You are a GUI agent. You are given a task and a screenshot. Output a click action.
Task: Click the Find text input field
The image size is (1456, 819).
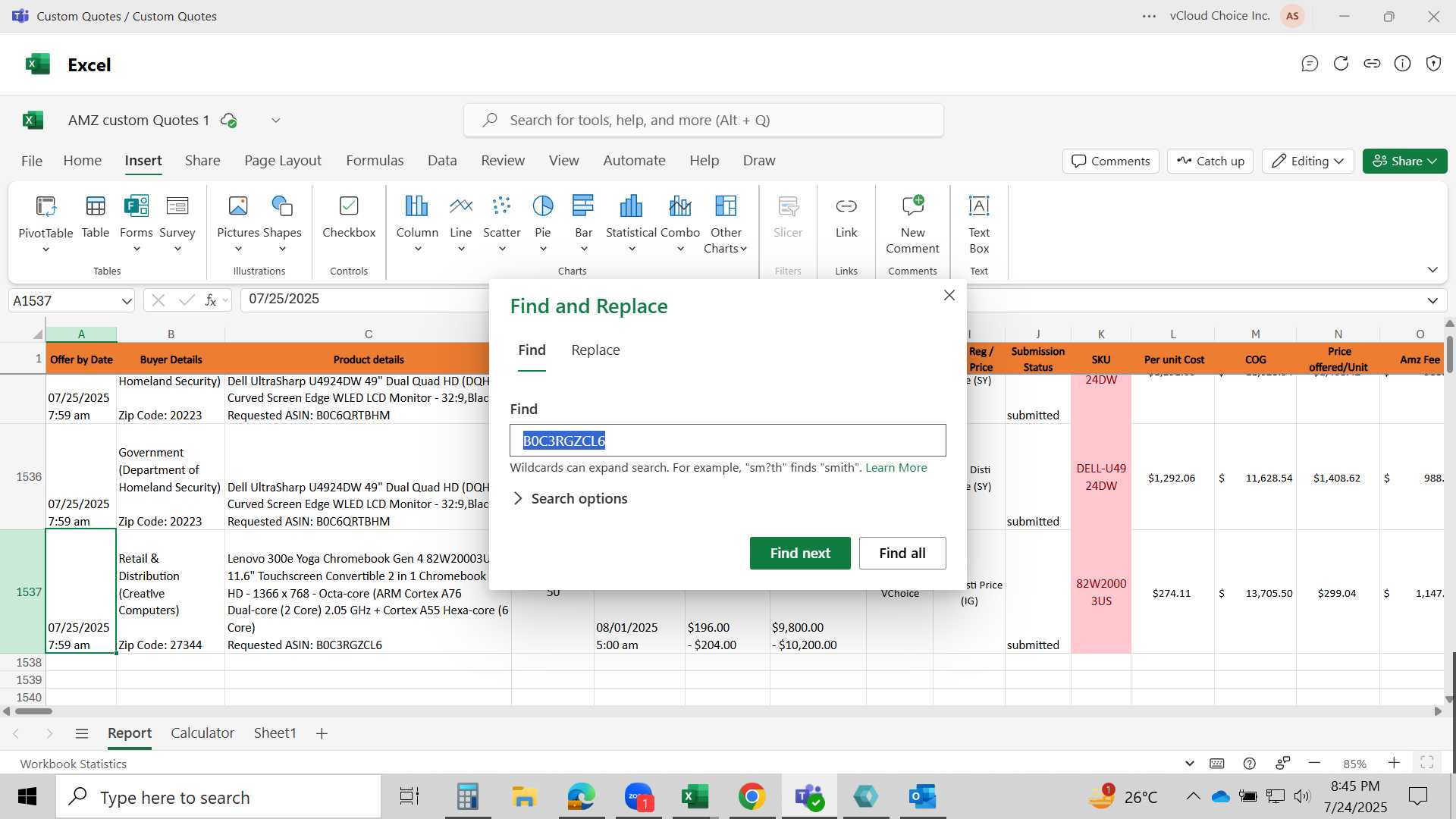[x=727, y=441]
